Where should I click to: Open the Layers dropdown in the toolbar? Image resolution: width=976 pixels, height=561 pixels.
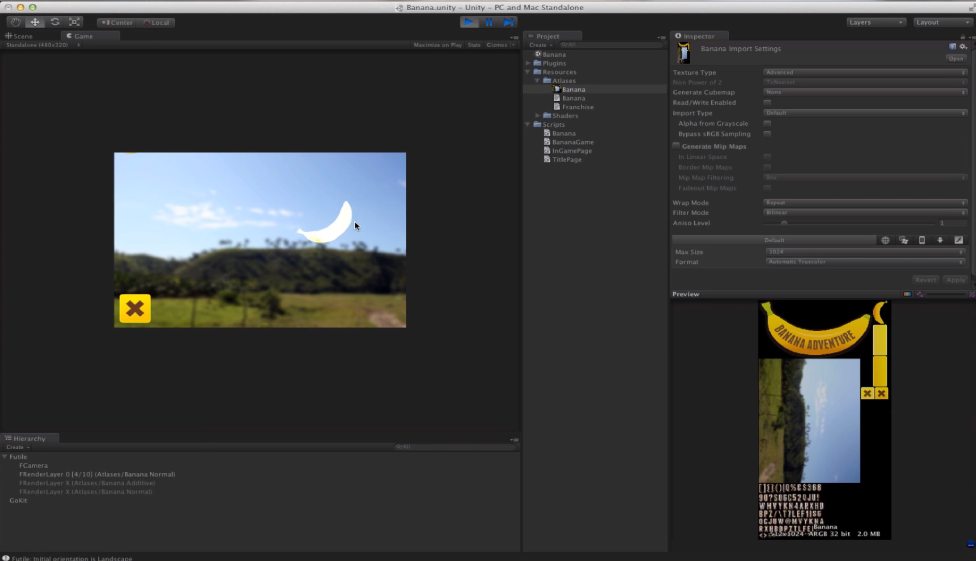875,22
